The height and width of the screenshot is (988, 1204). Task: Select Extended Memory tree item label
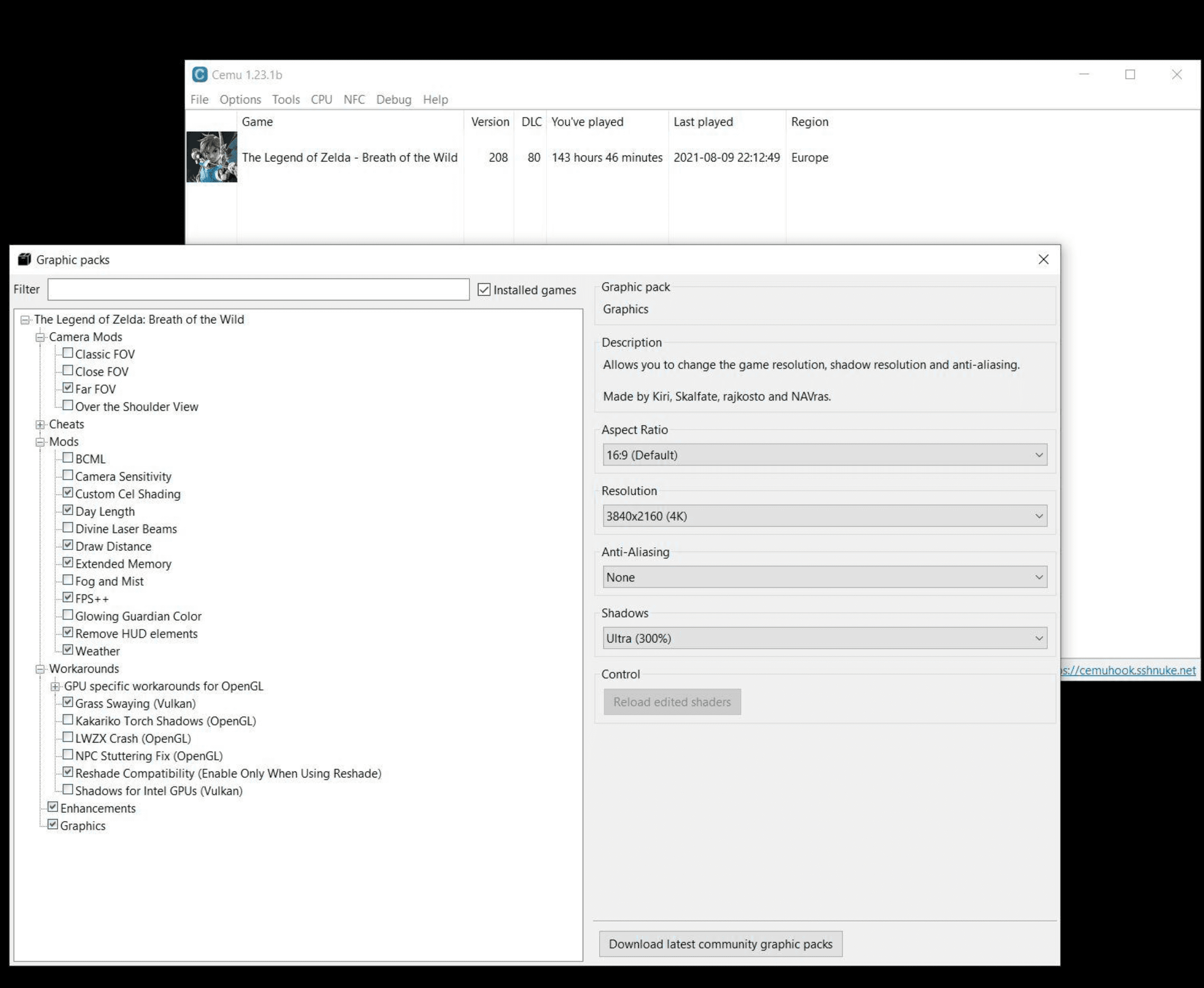123,564
